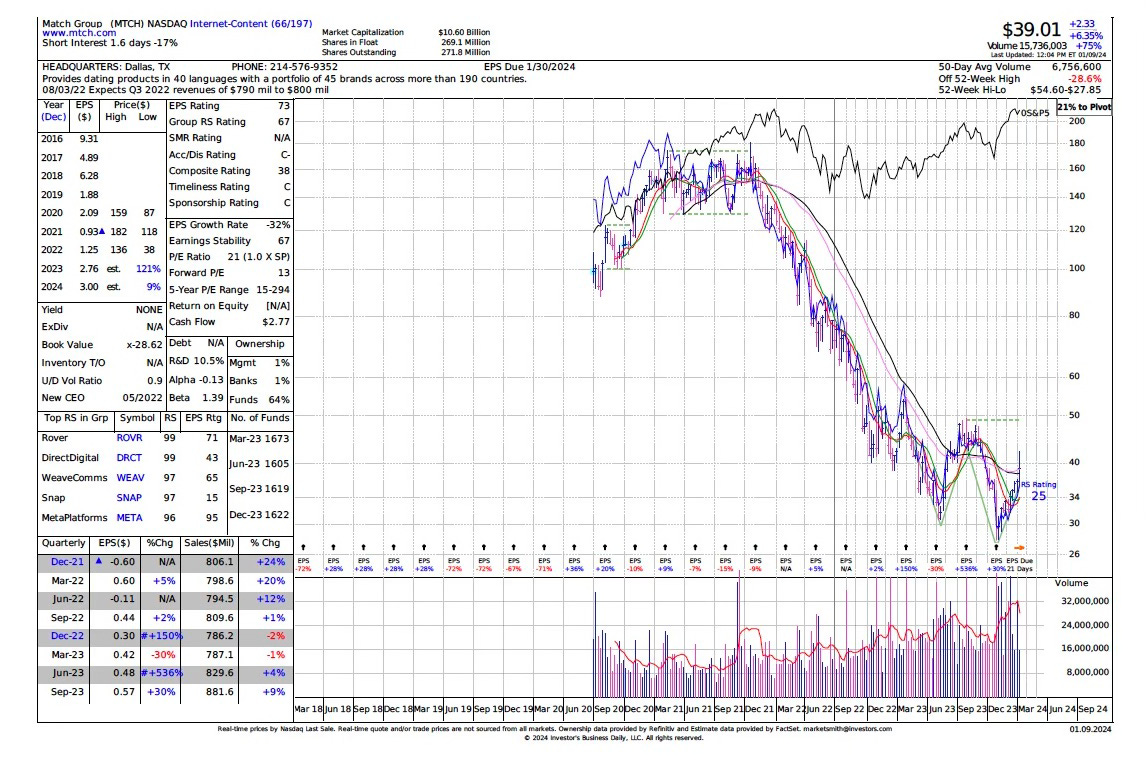Click the P/E Ratio value 21 (1.0 X SP)
This screenshot has width=1146, height=768.
click(259, 256)
